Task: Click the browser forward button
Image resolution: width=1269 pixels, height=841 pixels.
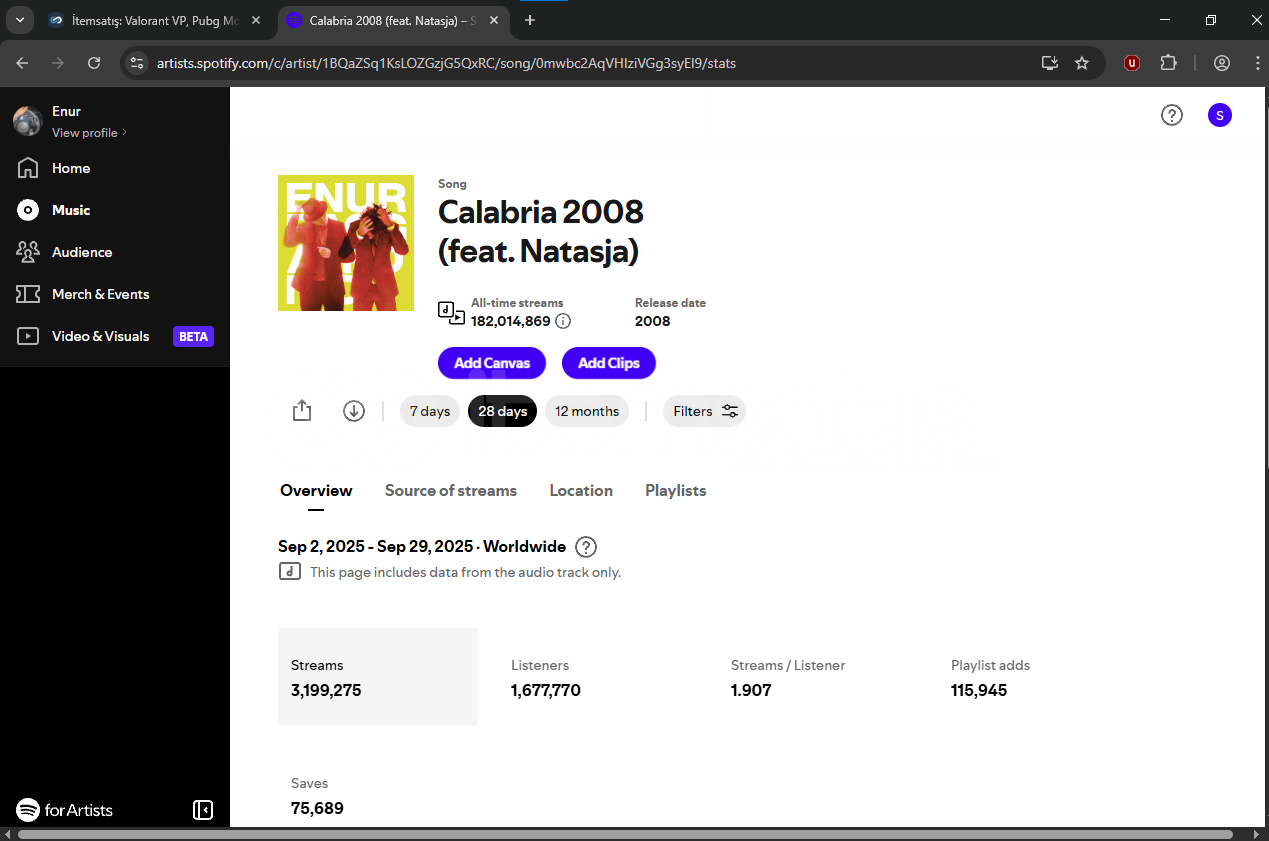Action: point(58,63)
